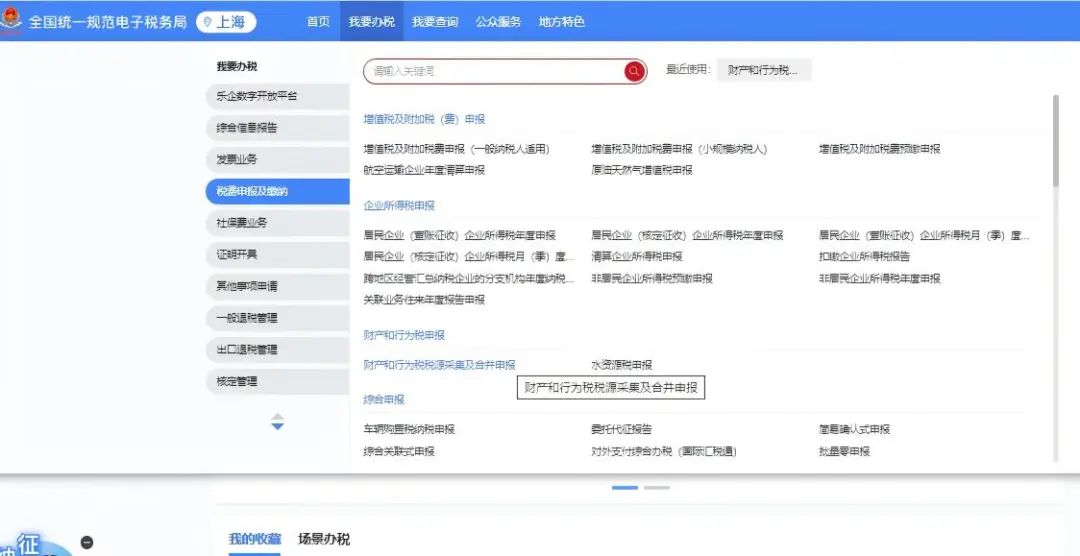Select 证明开具 in the left sidebar
Screen dimensions: 1080x556
click(237, 254)
